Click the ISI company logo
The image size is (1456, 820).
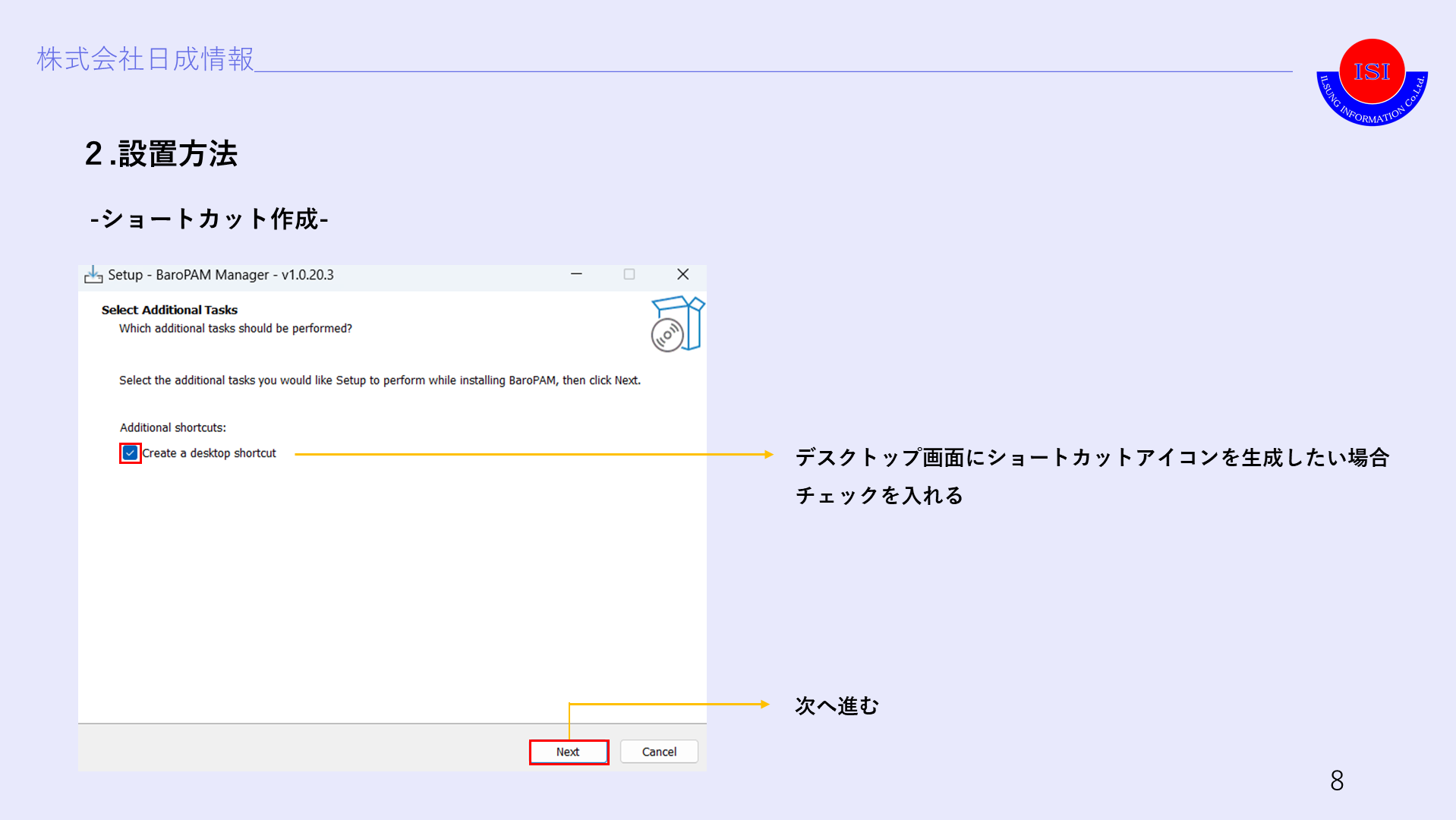(1372, 82)
